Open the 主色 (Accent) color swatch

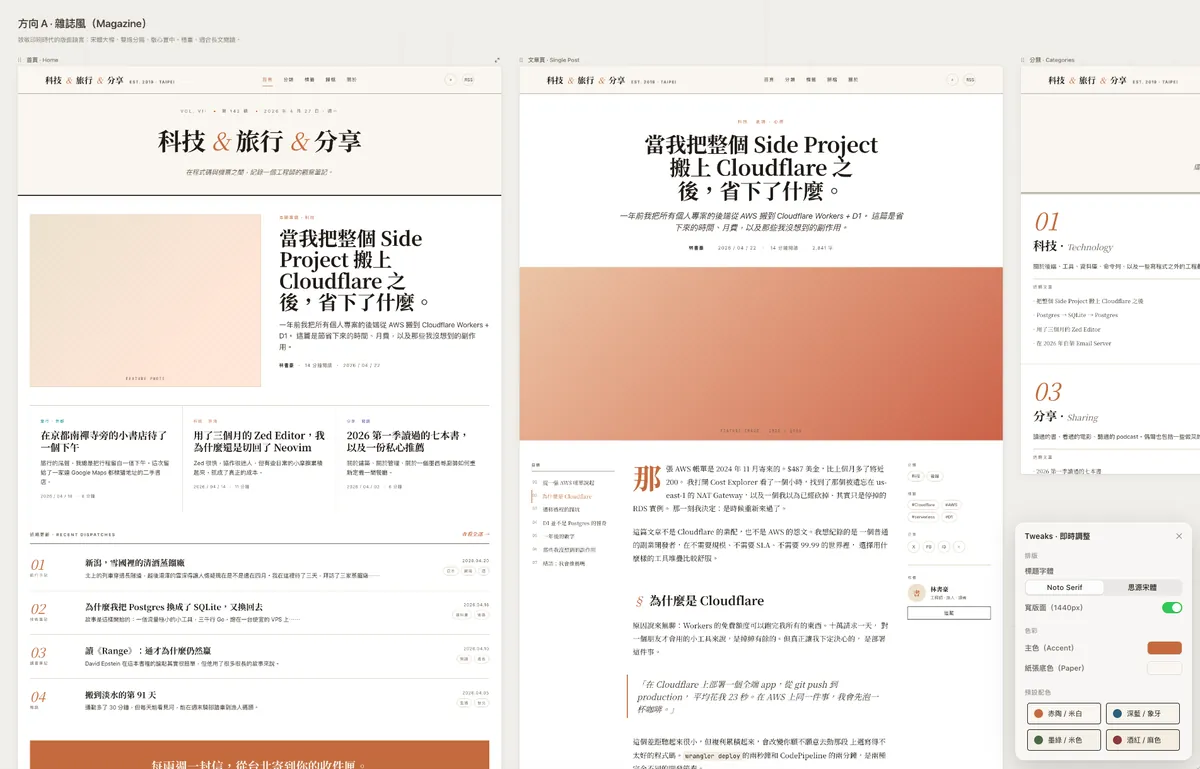click(x=1164, y=648)
